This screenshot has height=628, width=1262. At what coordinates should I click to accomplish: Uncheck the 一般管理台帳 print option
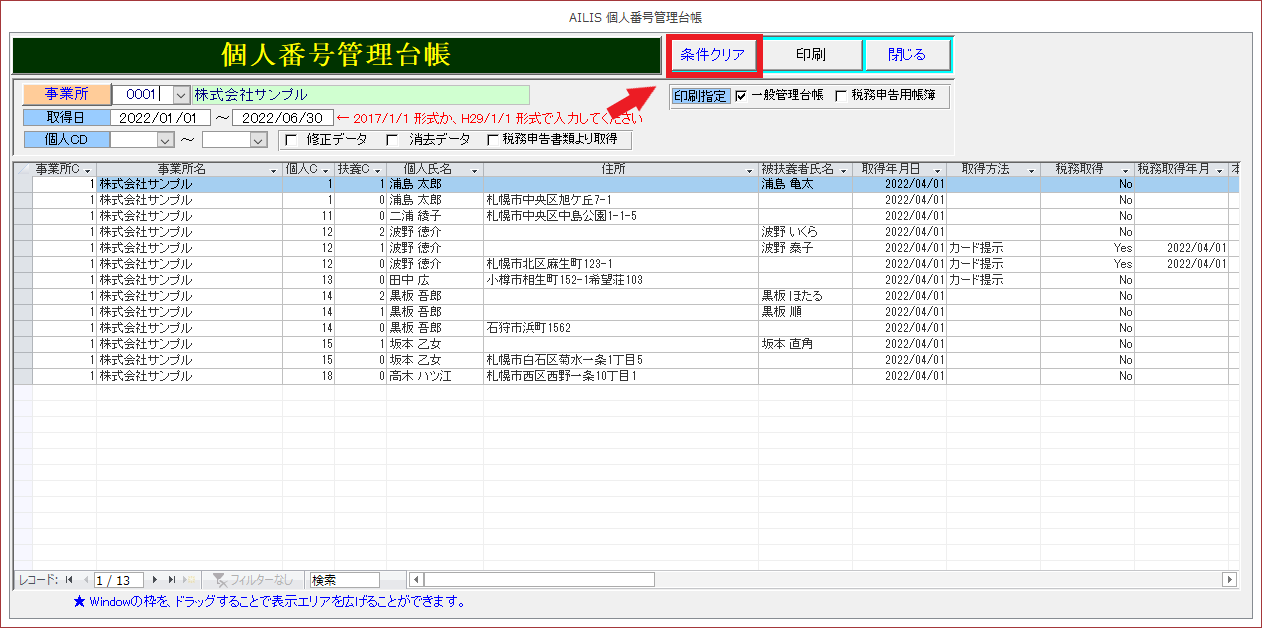click(x=741, y=96)
